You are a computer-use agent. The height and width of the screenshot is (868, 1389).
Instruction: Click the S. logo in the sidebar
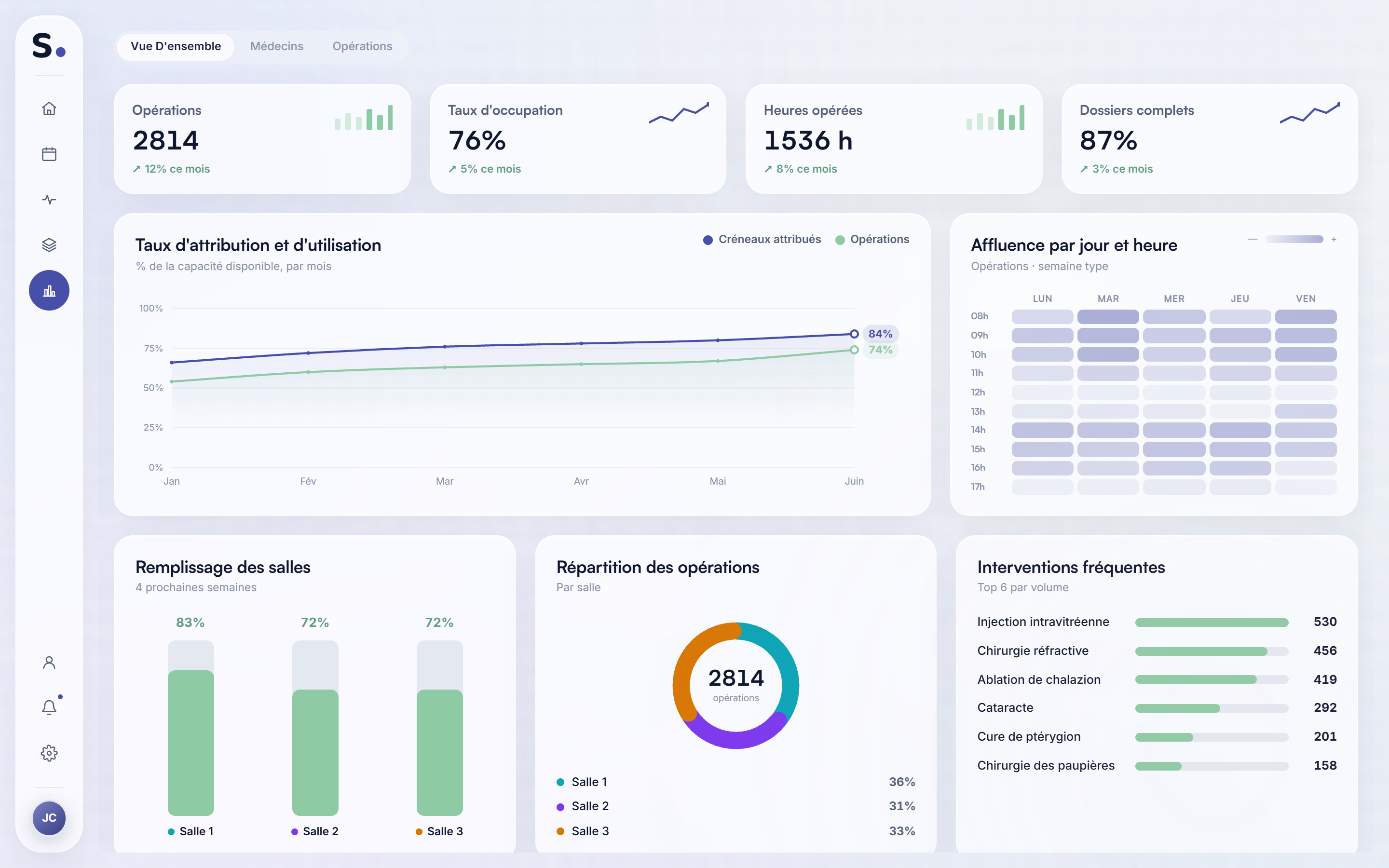coord(49,45)
